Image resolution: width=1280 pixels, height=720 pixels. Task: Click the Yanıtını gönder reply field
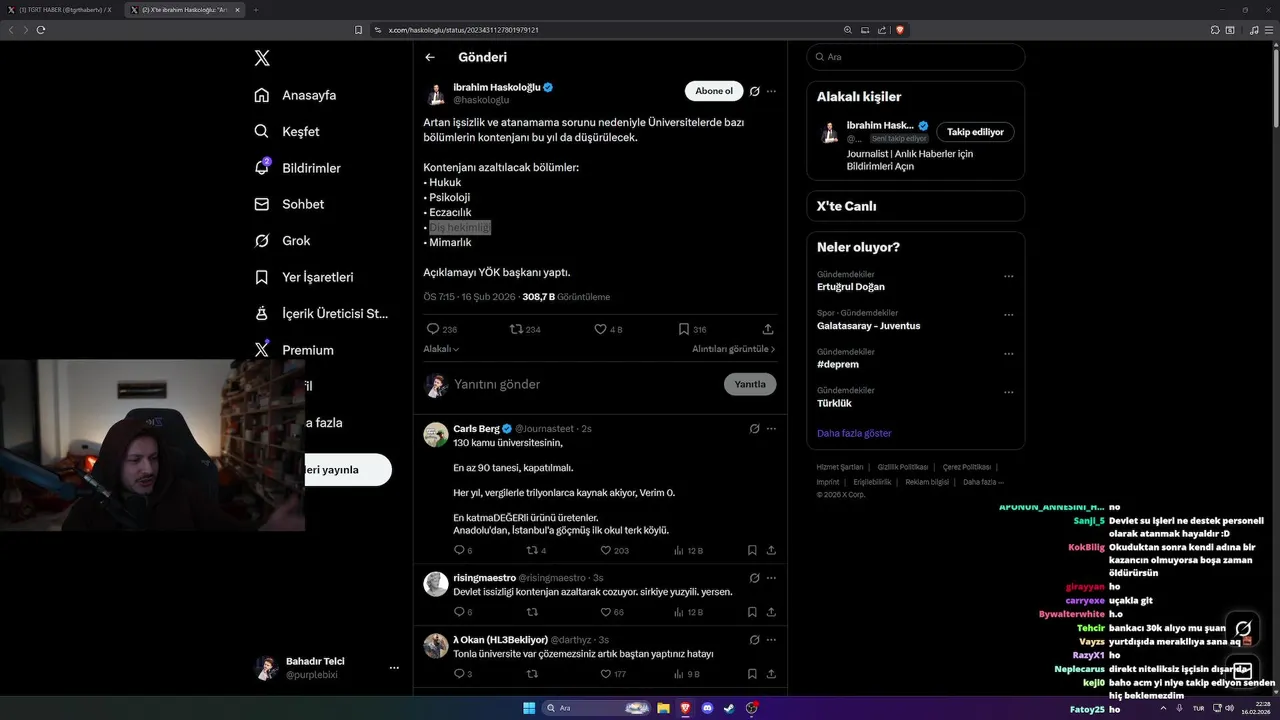click(x=585, y=384)
